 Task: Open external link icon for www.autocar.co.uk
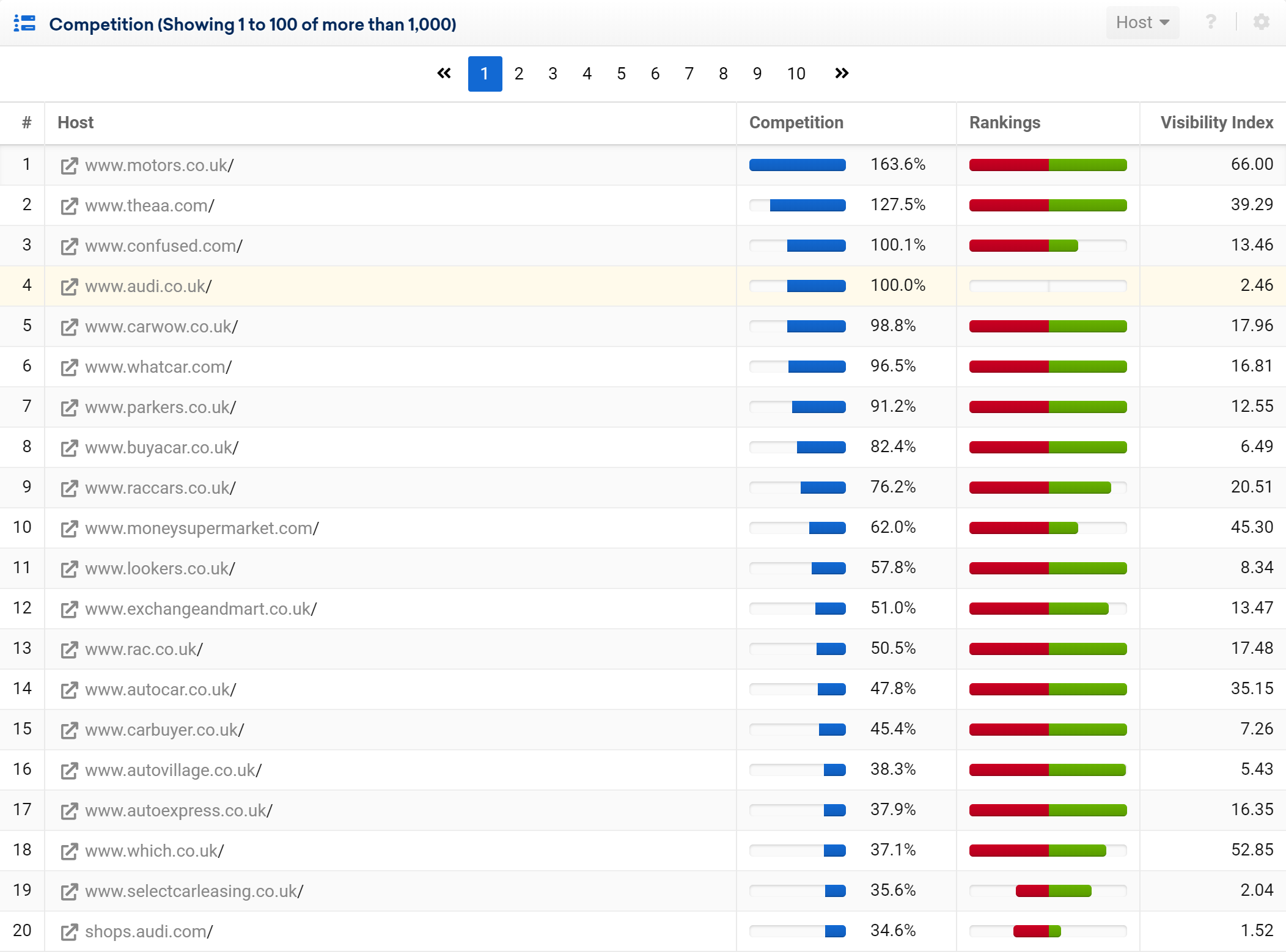(x=70, y=690)
